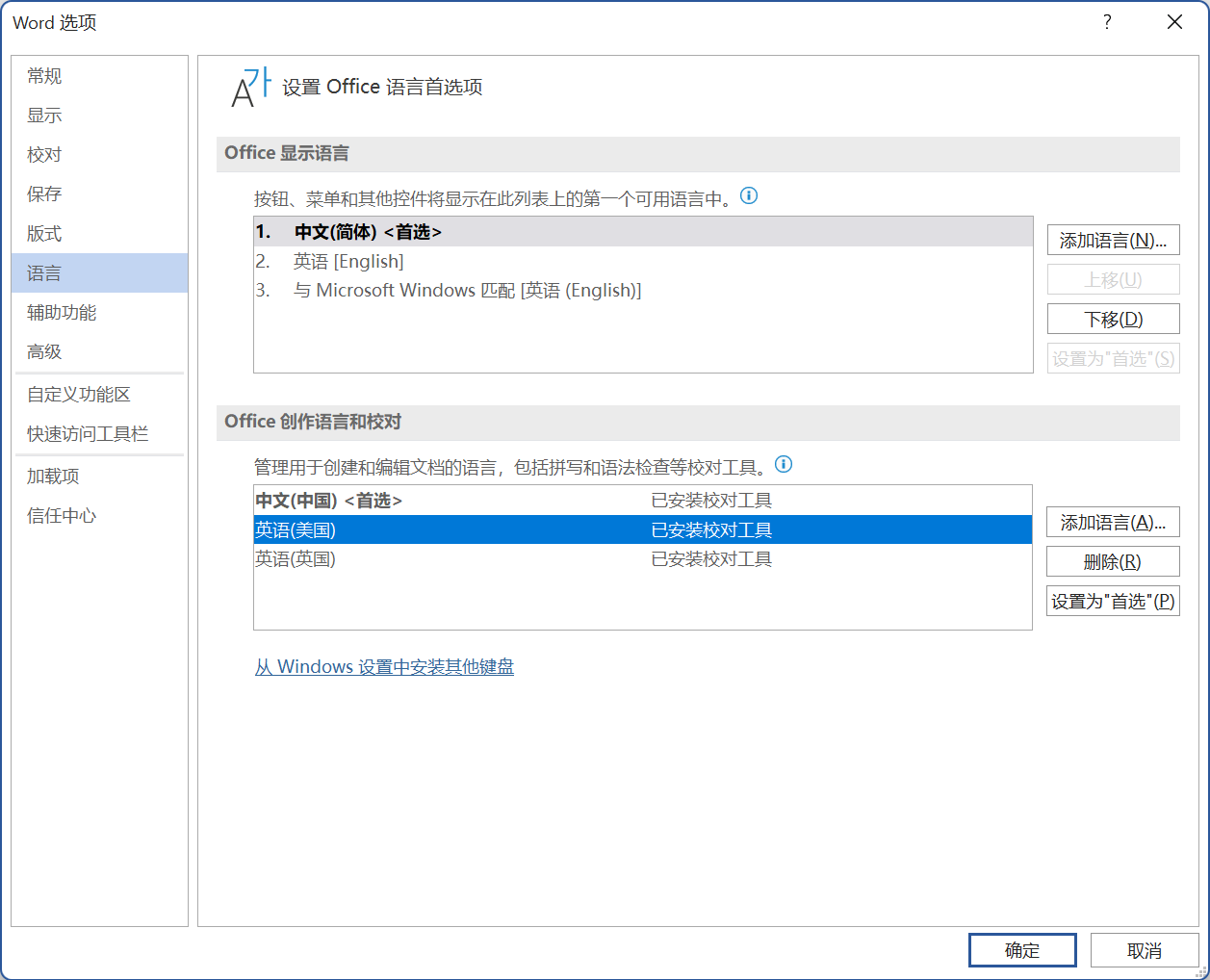
Task: Select 高级 in the sidebar
Action: point(44,352)
